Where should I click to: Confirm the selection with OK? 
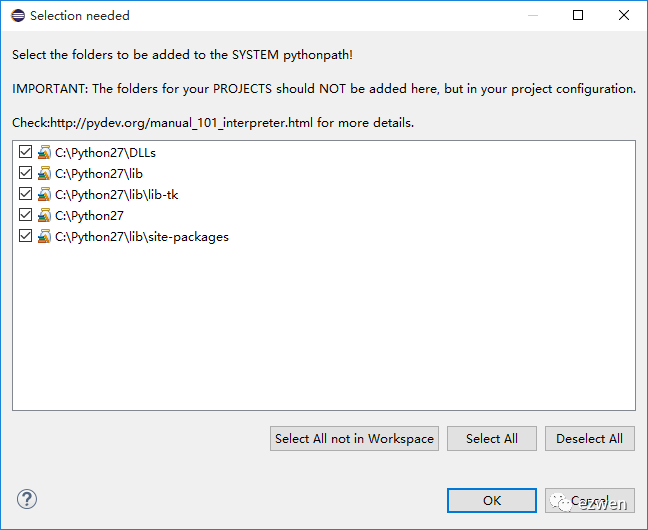click(492, 501)
